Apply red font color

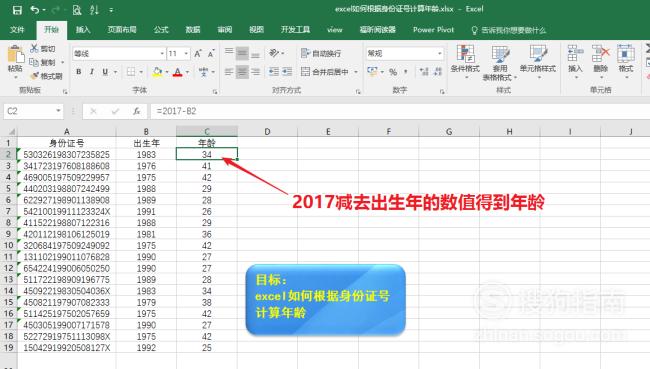coord(177,72)
